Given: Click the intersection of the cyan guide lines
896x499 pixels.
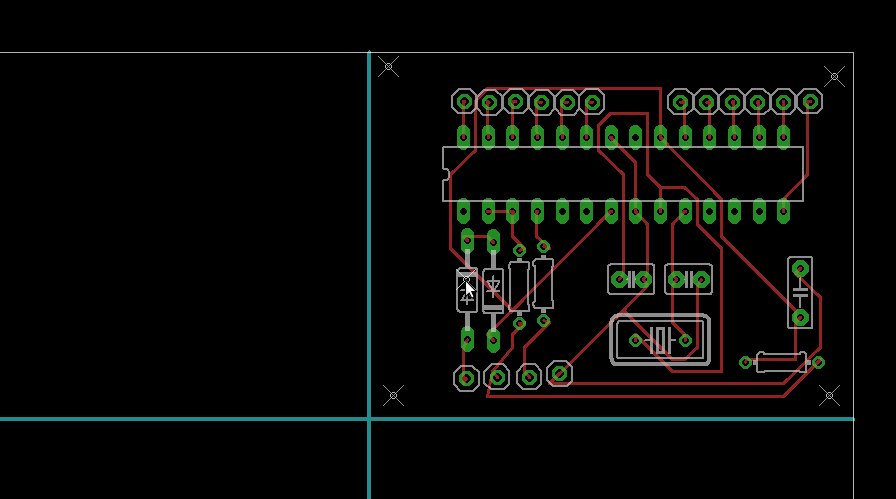Looking at the screenshot, I should pyautogui.click(x=369, y=419).
